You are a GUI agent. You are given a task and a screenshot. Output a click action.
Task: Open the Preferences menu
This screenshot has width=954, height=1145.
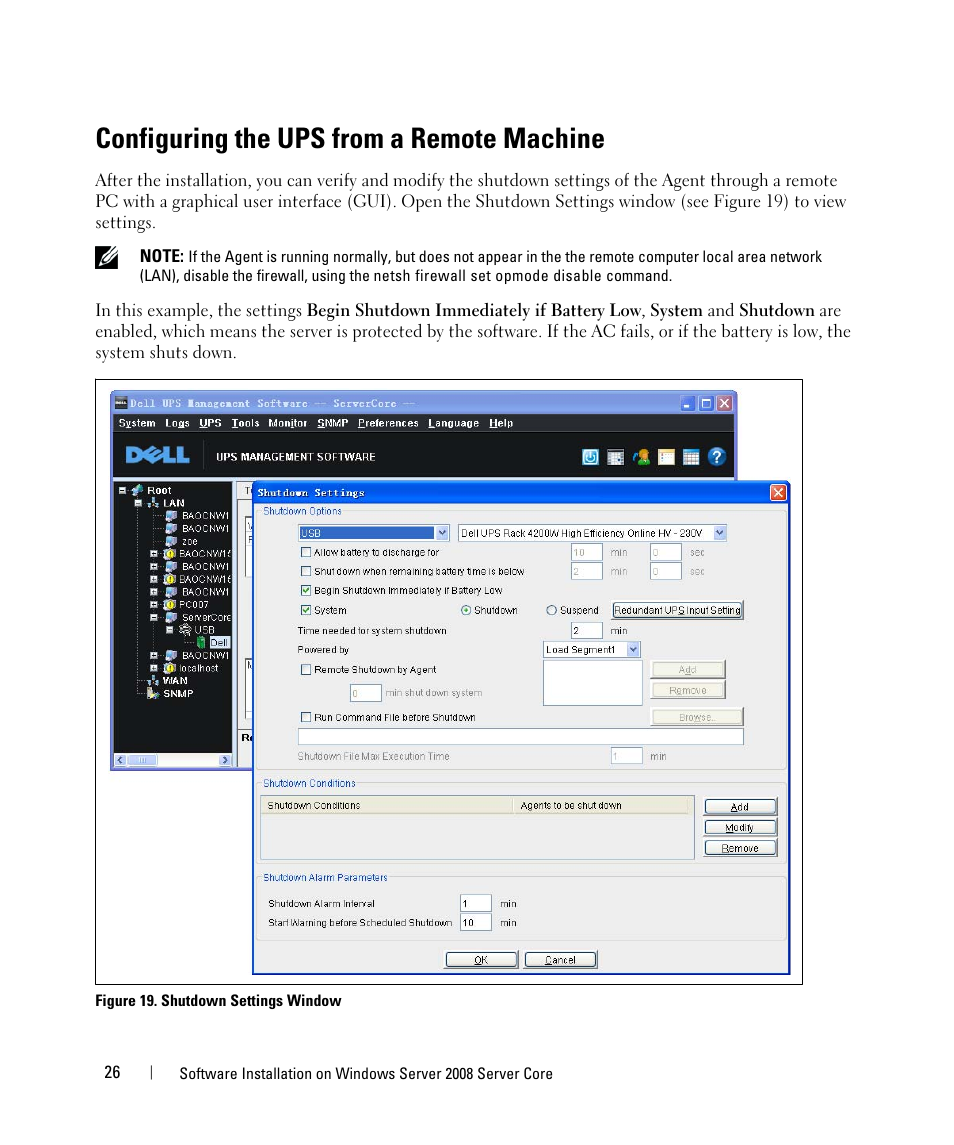[x=388, y=423]
